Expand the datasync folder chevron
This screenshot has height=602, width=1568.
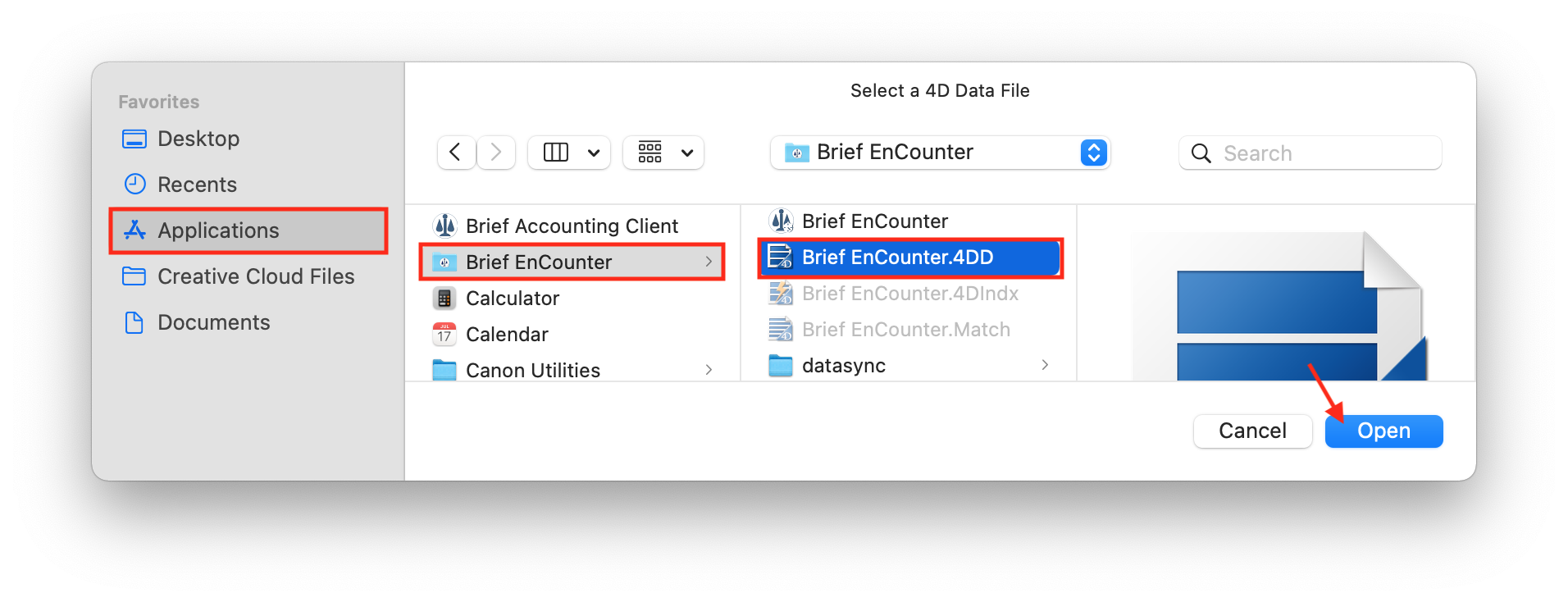tap(1045, 365)
